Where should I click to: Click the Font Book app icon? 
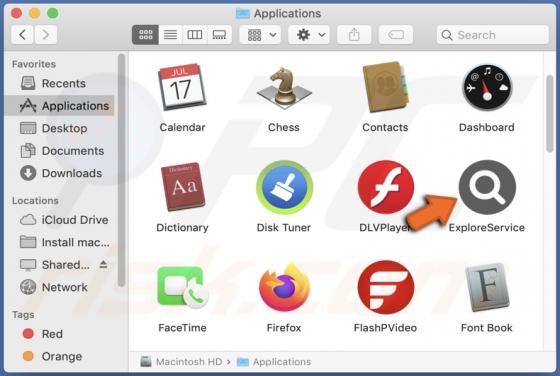[x=487, y=287]
